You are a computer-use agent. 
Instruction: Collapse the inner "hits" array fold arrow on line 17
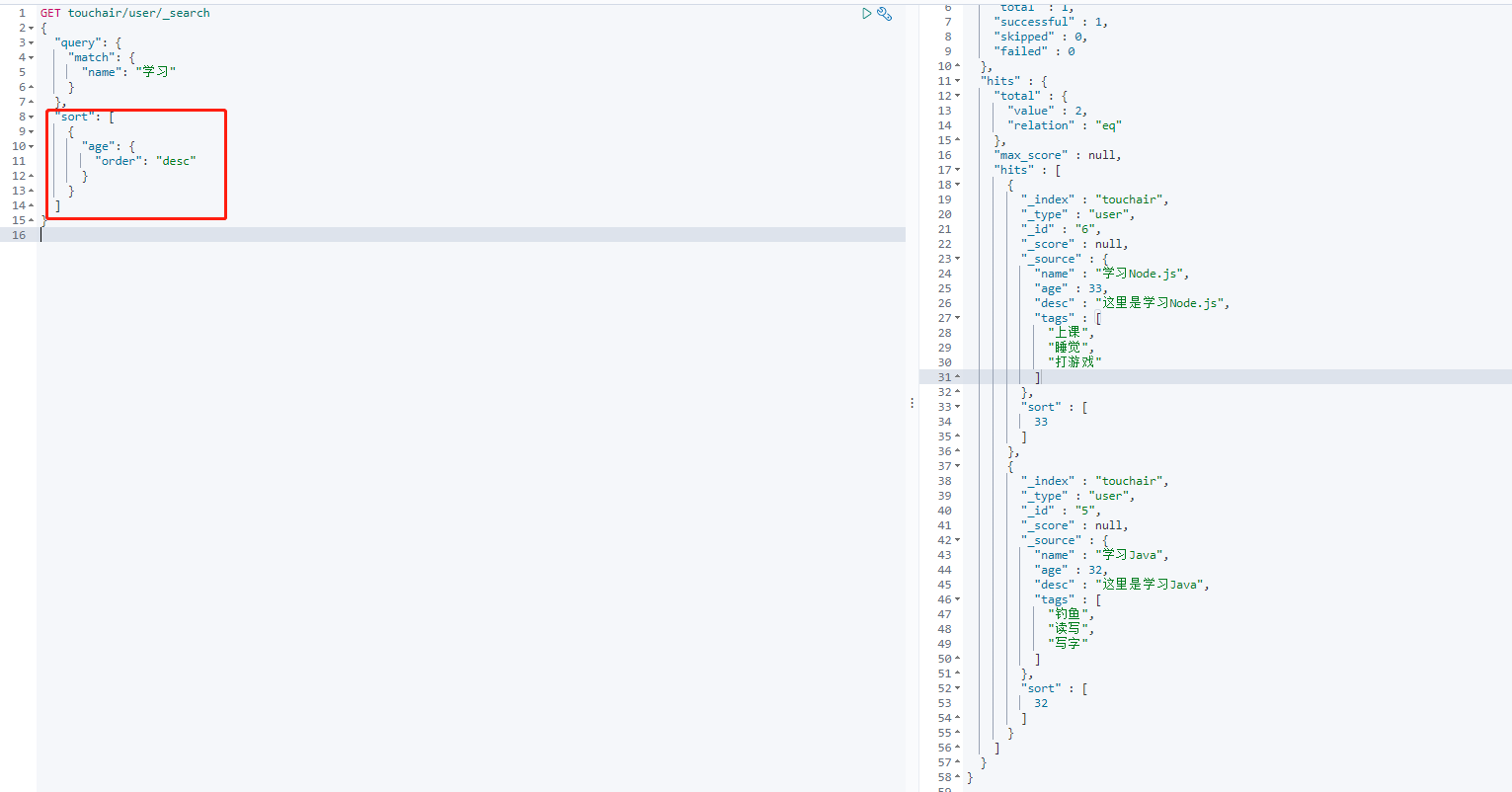click(x=957, y=170)
